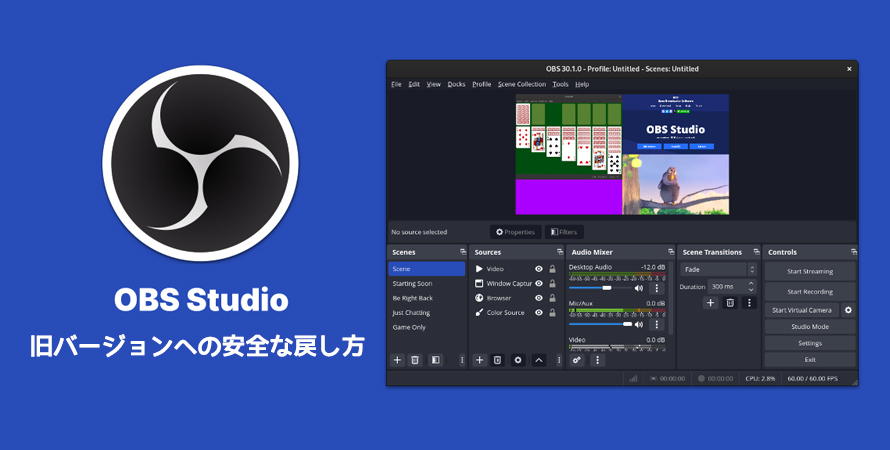Click Start Virtual Camera button

click(801, 310)
